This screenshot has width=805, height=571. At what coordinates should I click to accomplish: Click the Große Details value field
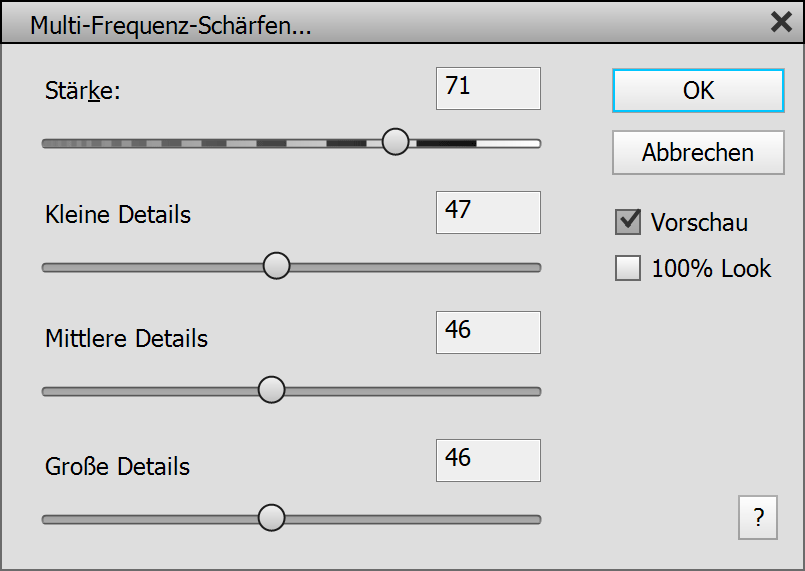pos(488,460)
